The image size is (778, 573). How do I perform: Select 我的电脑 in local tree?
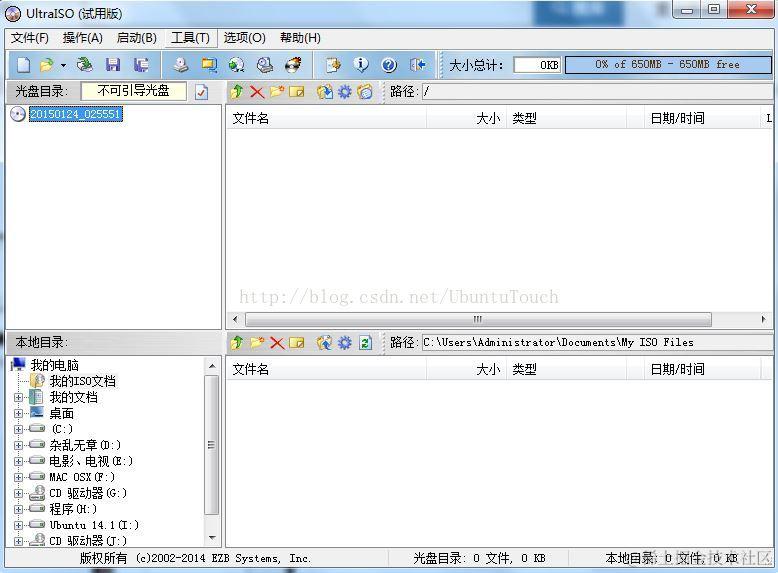[x=55, y=365]
